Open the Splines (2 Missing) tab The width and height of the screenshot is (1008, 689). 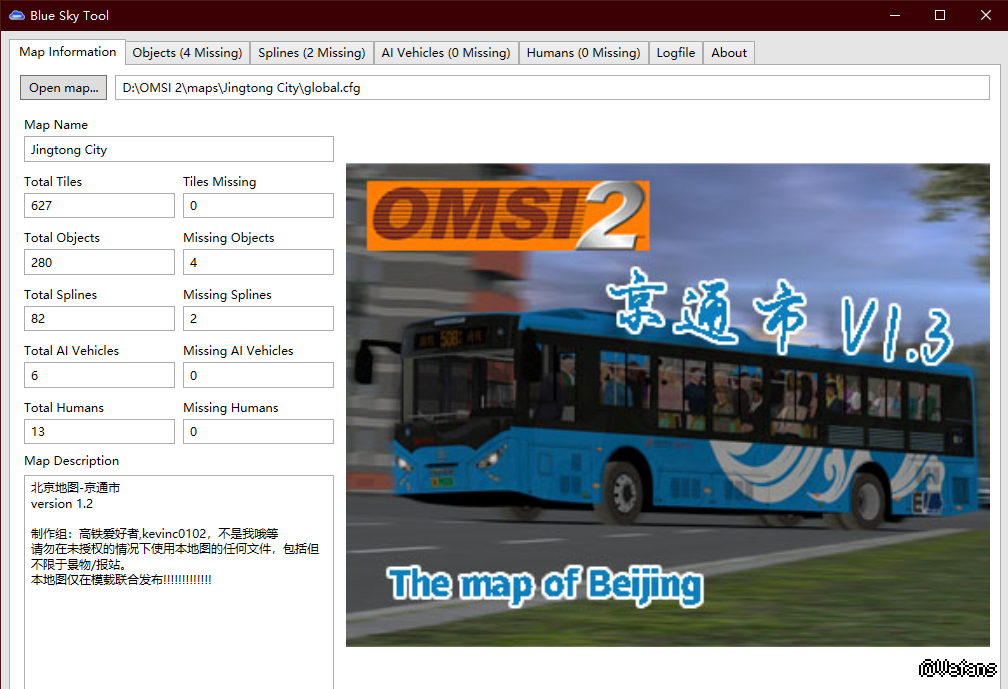click(312, 53)
